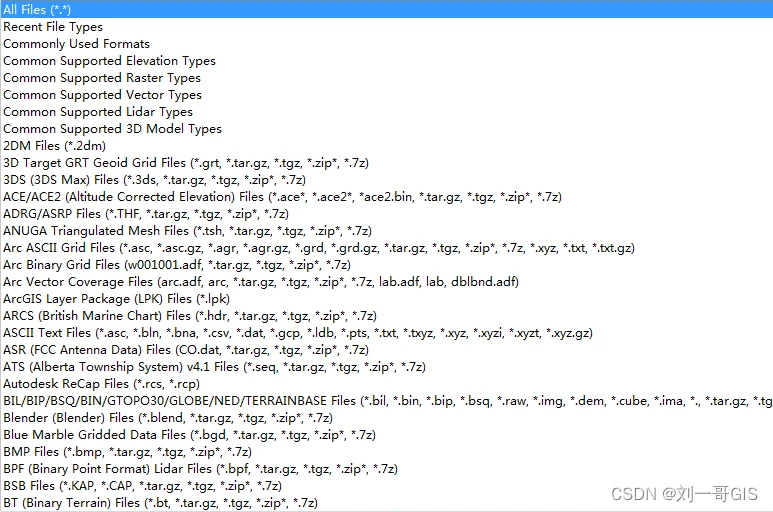This screenshot has width=773, height=512.
Task: Choose Recent File Types option
Action: 386,27
